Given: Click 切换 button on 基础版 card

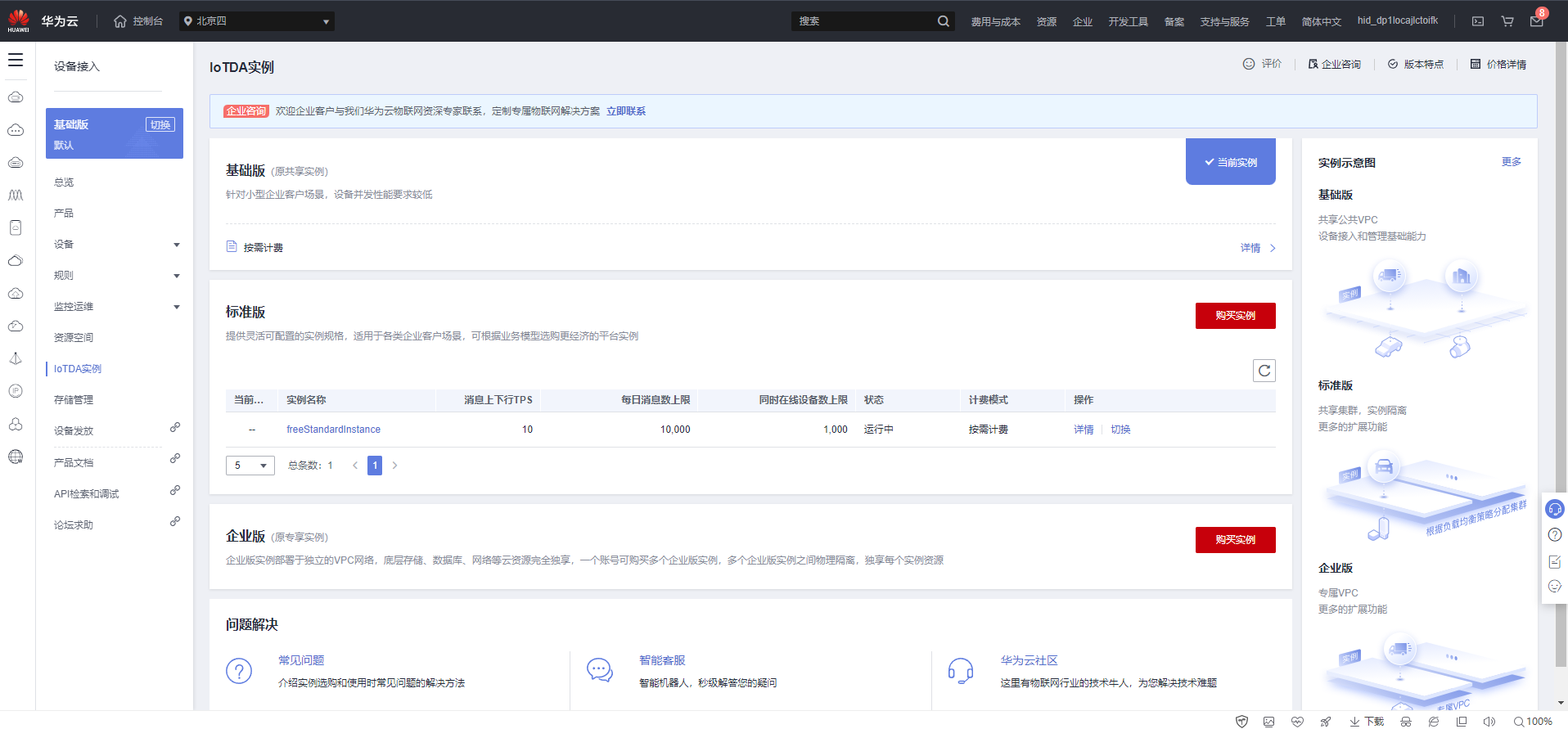Looking at the screenshot, I should tap(160, 124).
